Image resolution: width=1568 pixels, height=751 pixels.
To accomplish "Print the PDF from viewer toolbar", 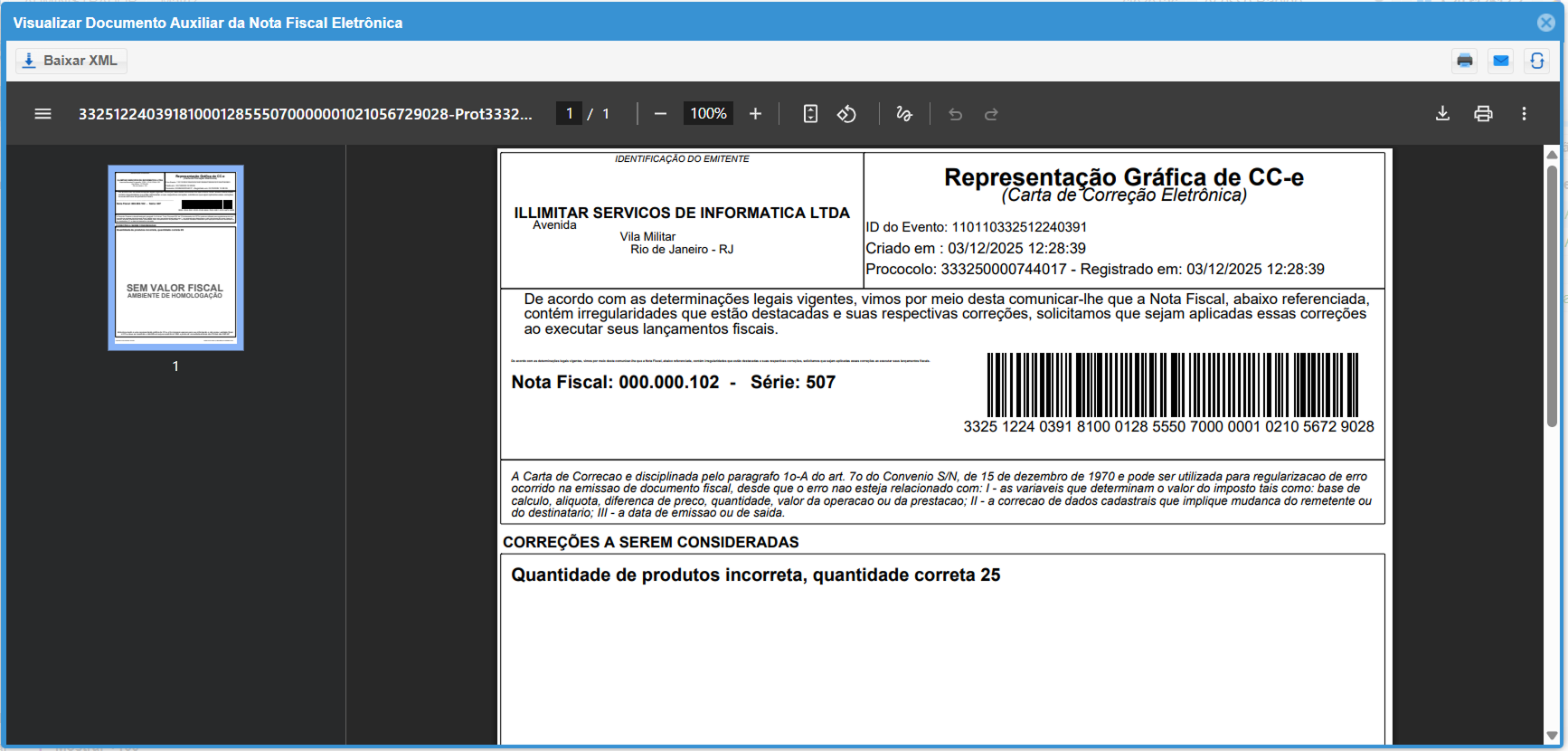I will pos(1483,114).
